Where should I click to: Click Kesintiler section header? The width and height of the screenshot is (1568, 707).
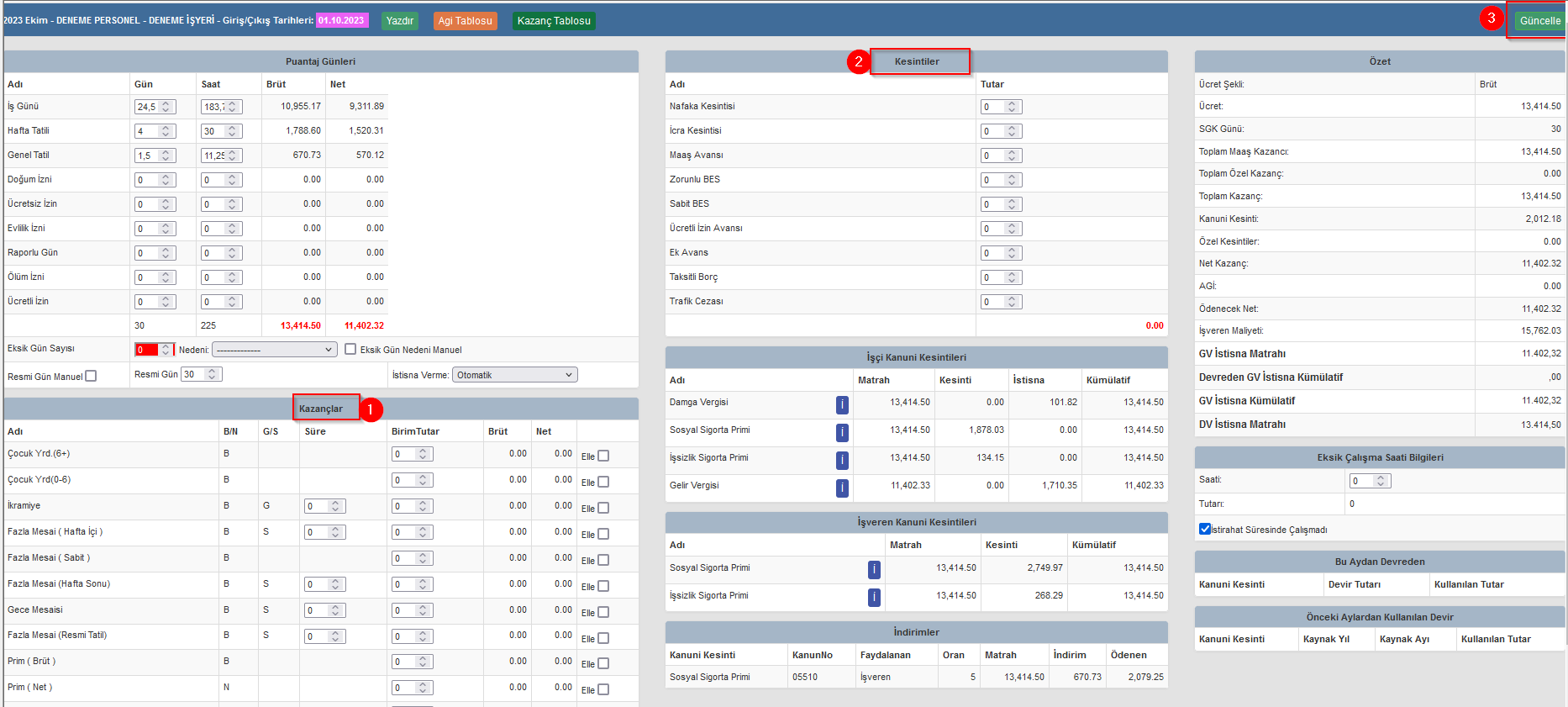917,61
